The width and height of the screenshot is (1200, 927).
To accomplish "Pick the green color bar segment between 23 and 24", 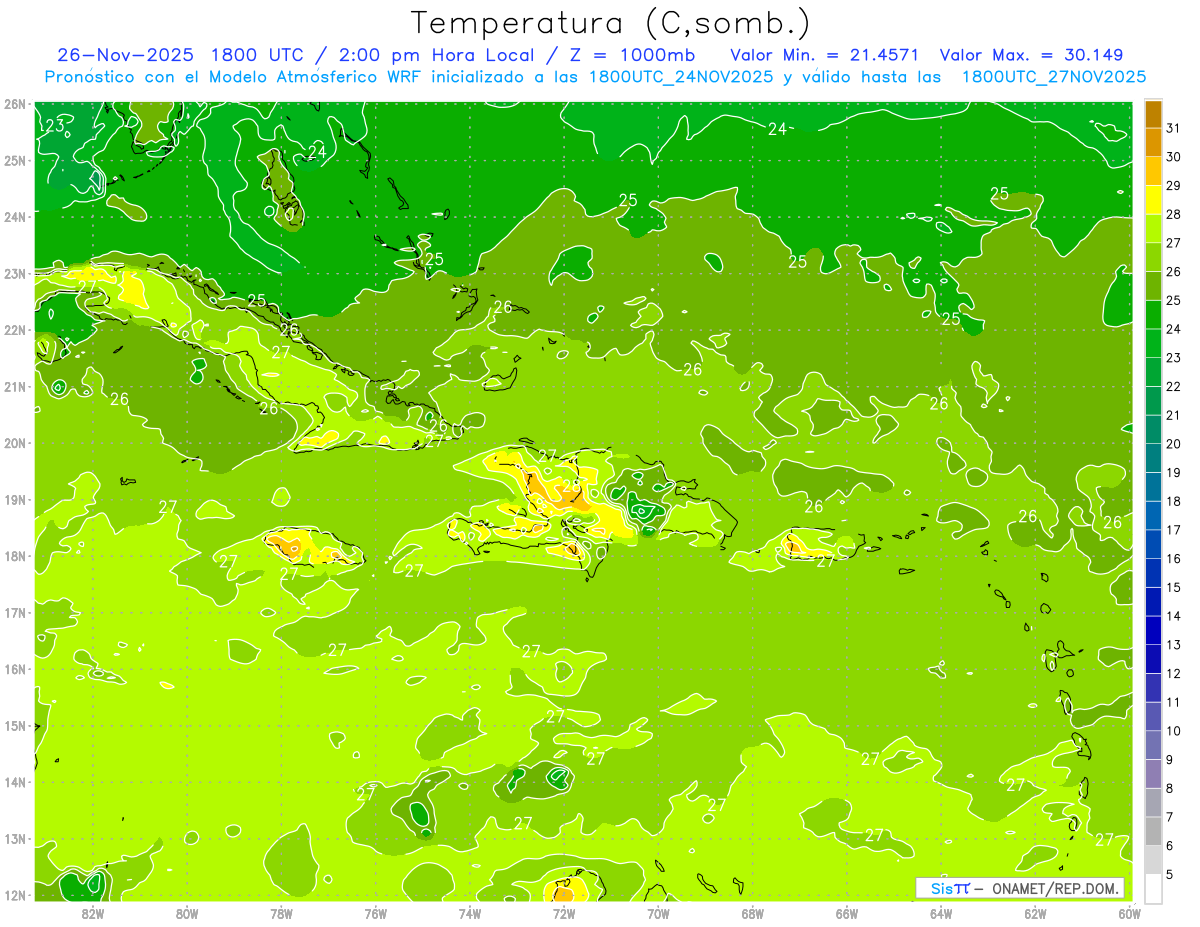I will [x=1153, y=343].
